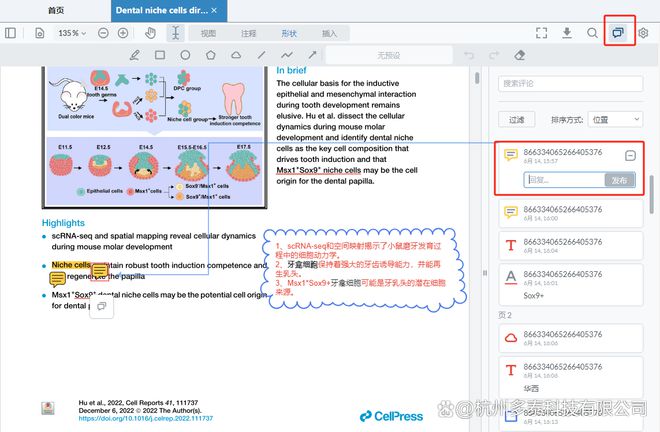Switch to the 注释 tab

tap(248, 33)
